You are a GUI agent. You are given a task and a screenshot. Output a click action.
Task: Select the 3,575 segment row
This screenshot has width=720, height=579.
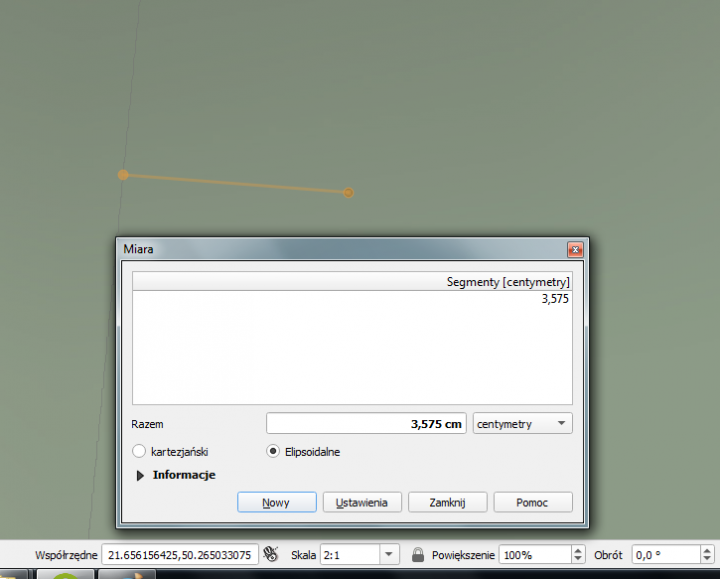352,298
